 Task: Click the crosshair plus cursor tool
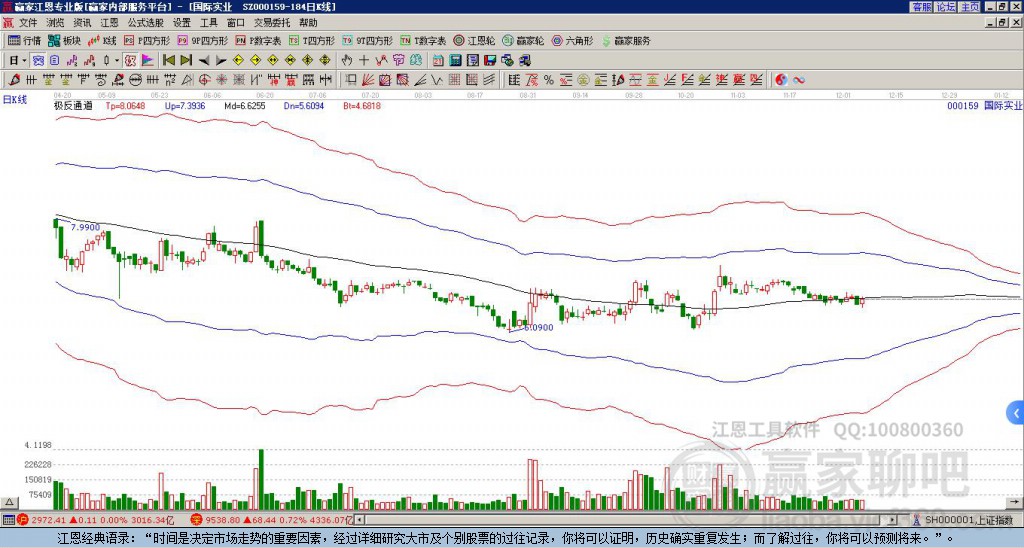tap(364, 60)
